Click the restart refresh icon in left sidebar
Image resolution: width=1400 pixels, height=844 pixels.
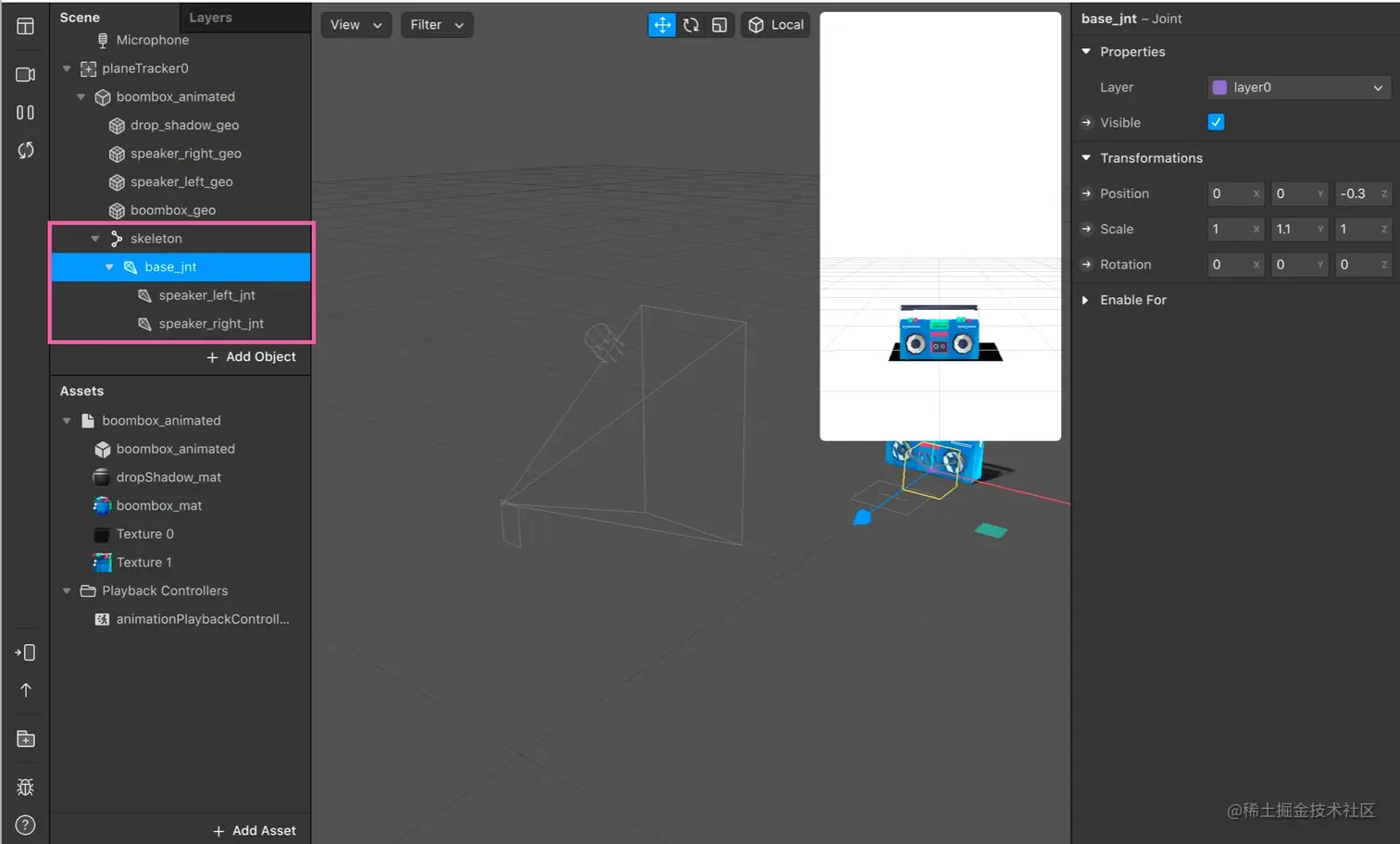25,150
